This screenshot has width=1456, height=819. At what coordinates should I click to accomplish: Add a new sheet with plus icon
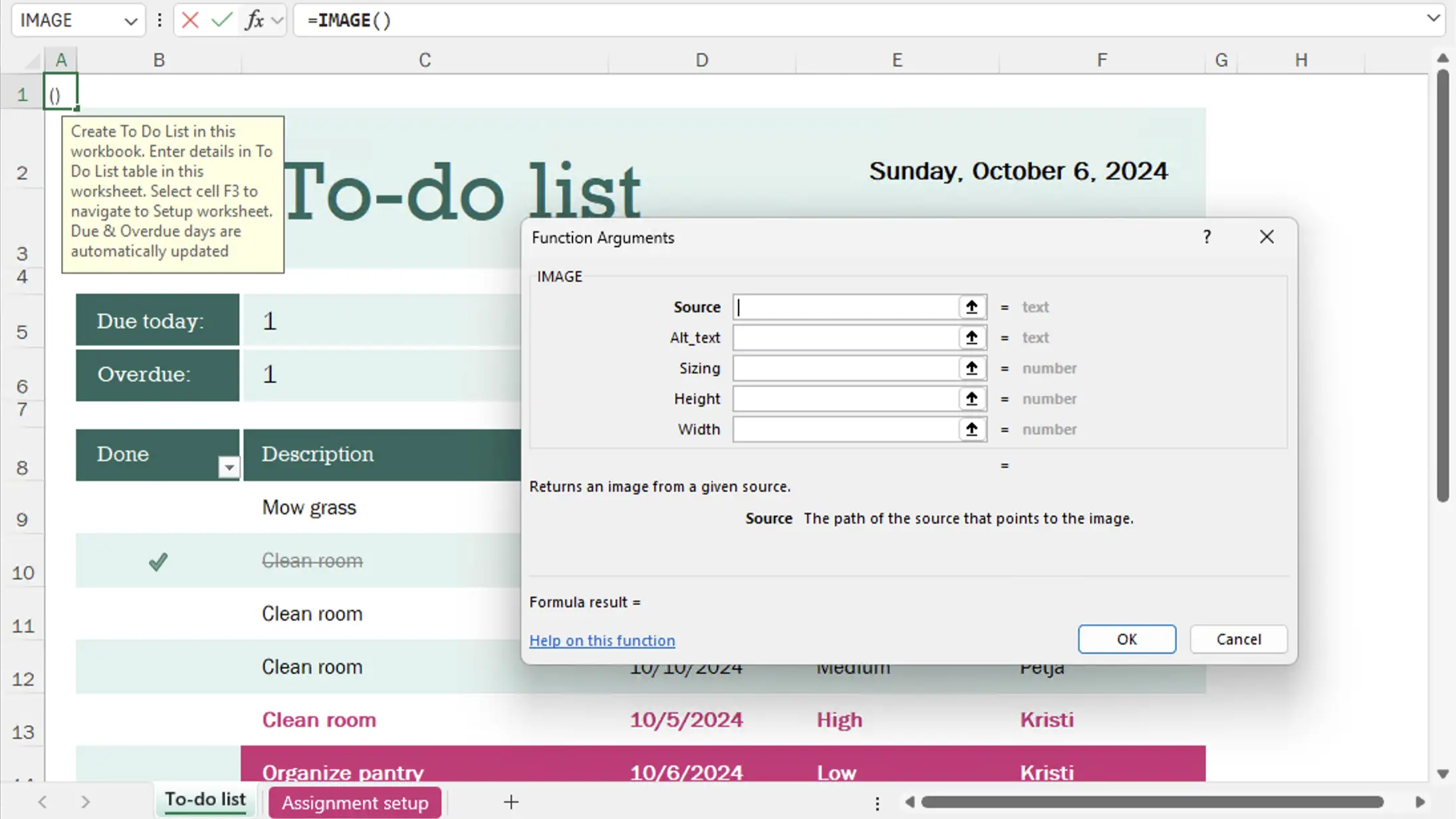click(x=511, y=802)
